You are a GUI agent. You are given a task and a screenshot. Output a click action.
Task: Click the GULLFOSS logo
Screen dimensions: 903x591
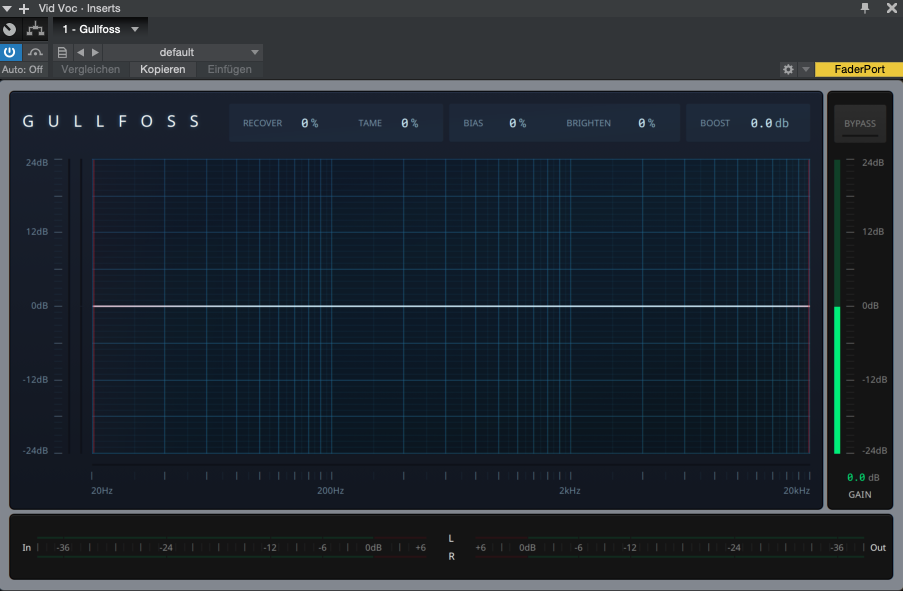pos(111,122)
